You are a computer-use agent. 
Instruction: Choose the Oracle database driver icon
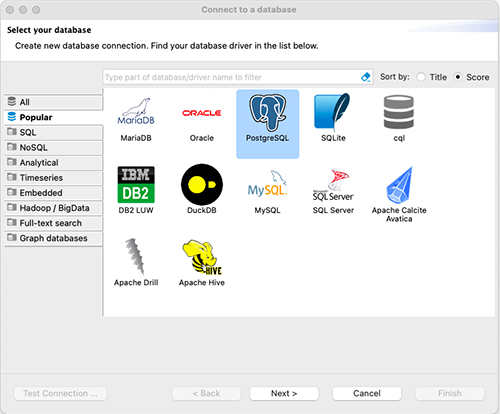202,113
